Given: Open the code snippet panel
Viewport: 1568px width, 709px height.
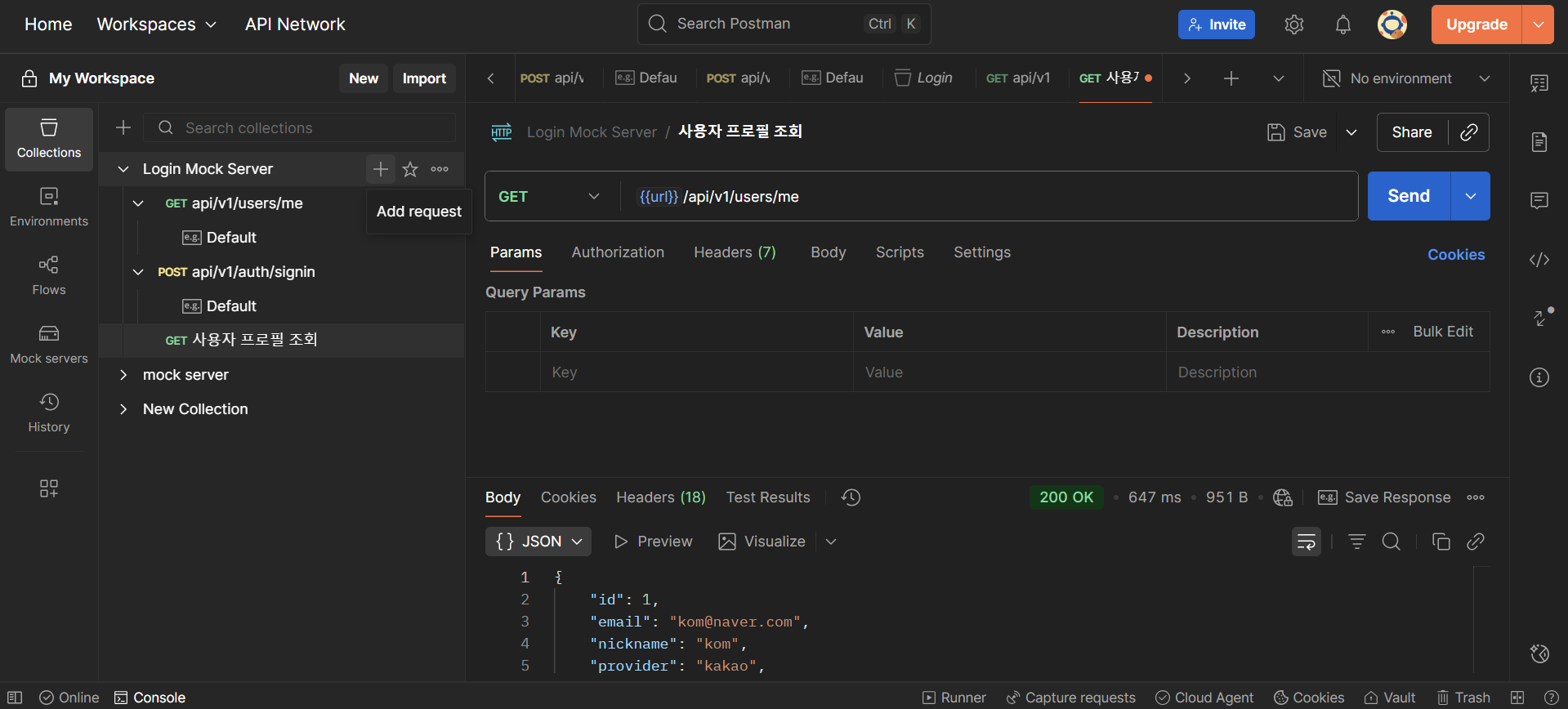Looking at the screenshot, I should coord(1539,260).
